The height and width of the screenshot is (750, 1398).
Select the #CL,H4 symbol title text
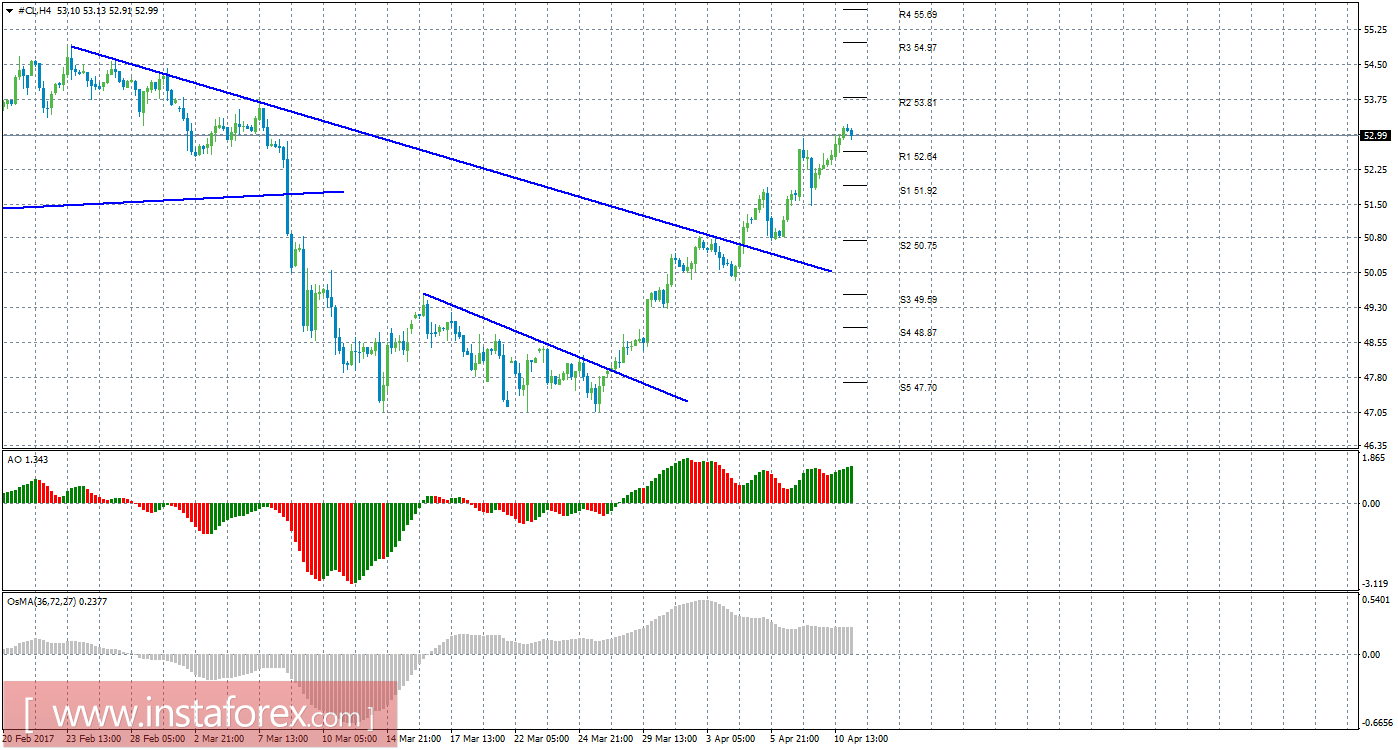[34, 10]
